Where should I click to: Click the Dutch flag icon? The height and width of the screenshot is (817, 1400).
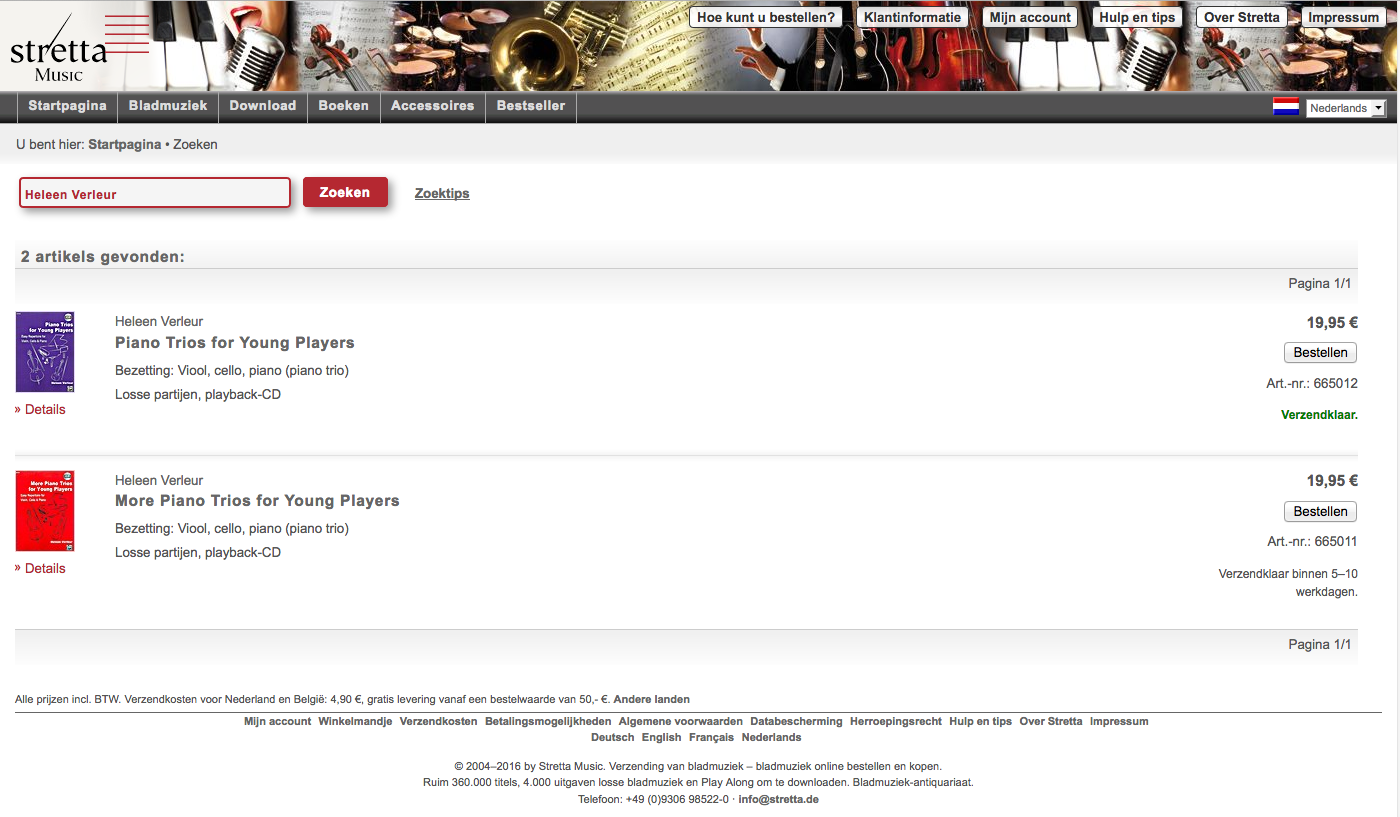(x=1285, y=107)
